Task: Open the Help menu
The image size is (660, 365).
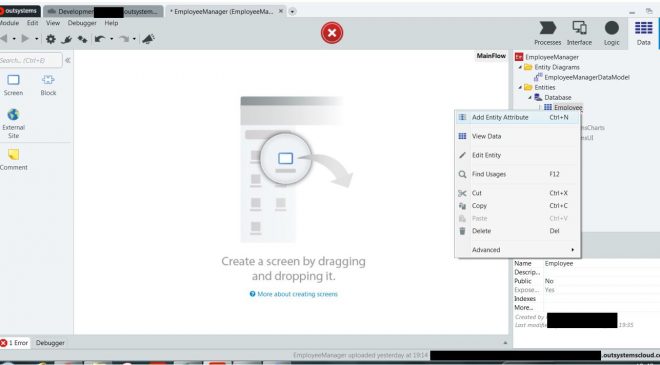Action: tap(111, 23)
